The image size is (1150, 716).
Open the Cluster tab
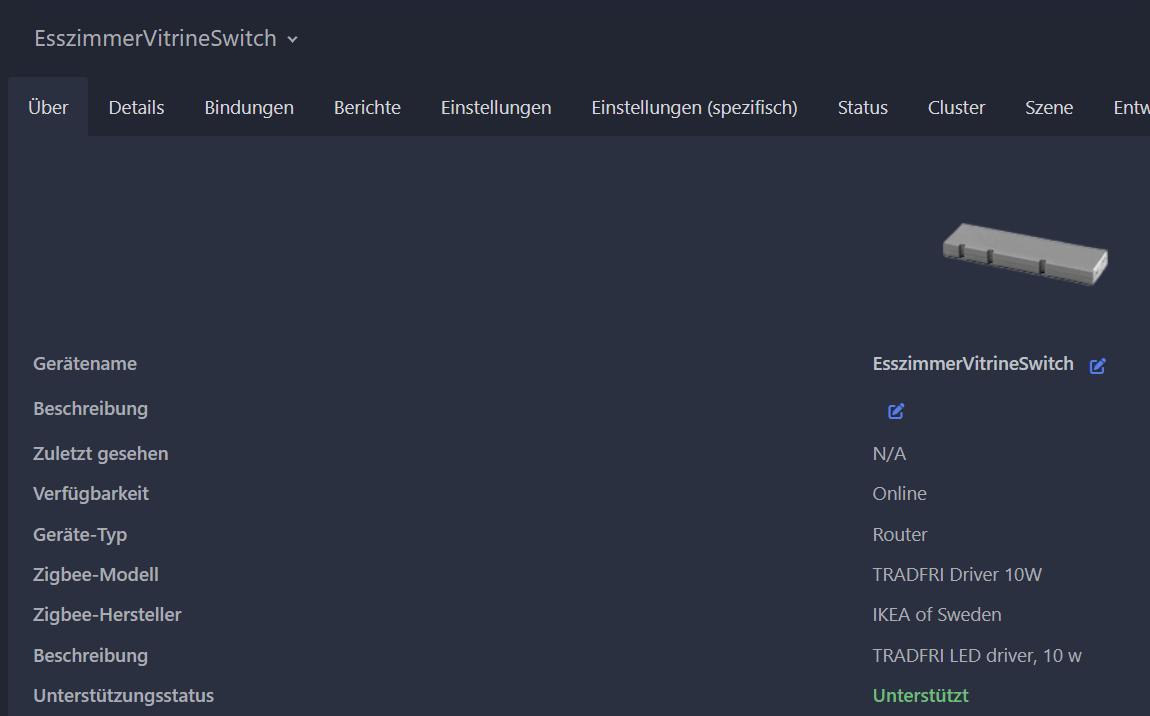(956, 107)
